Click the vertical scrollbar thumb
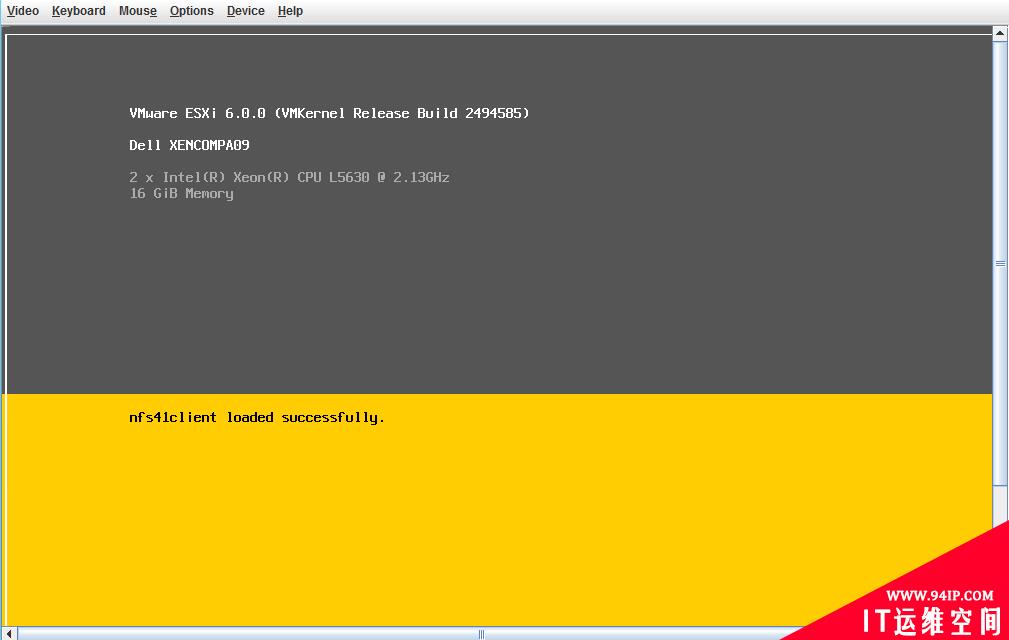This screenshot has height=640, width=1009. [1000, 263]
